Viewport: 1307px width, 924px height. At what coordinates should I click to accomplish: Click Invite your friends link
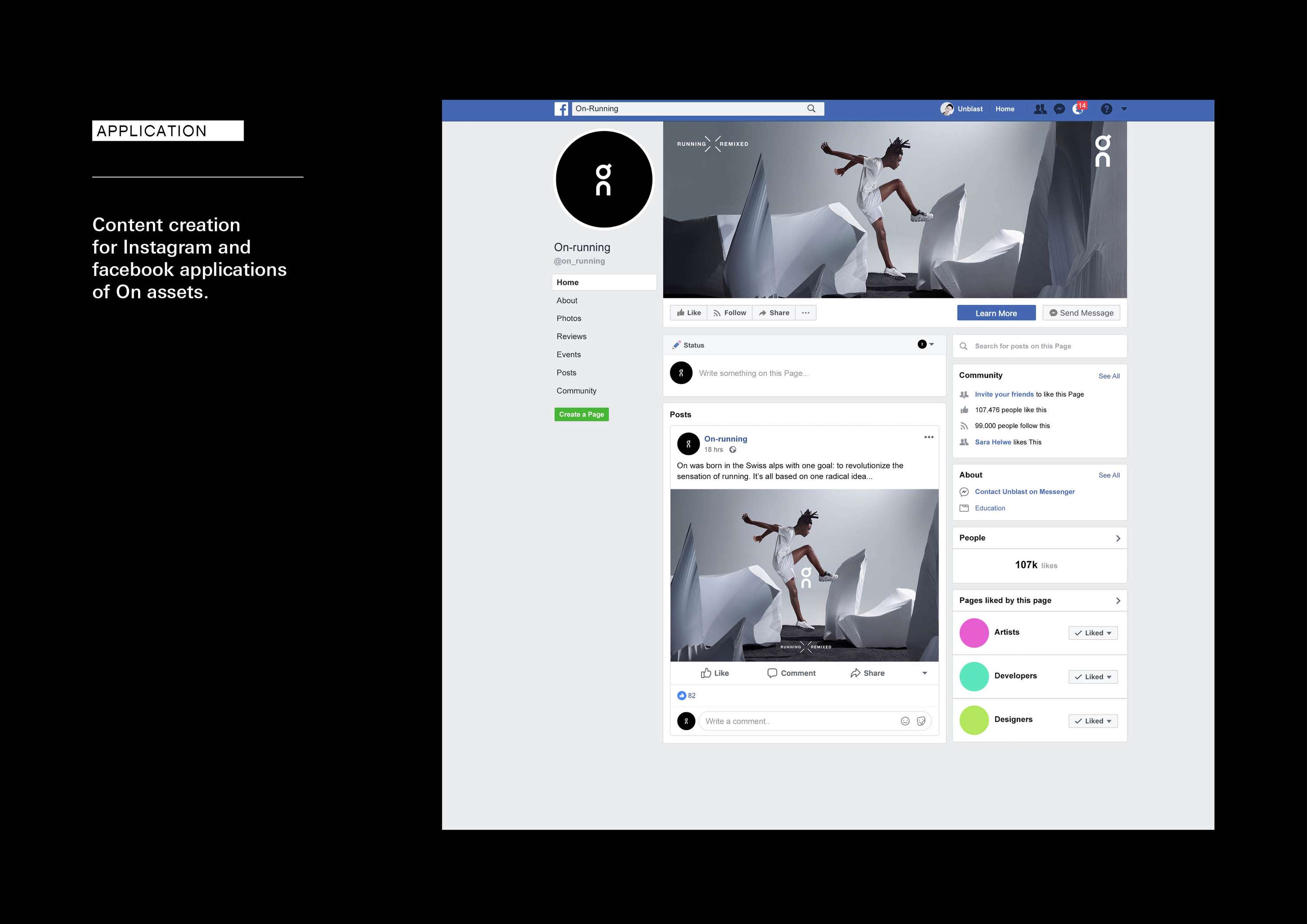(x=1004, y=395)
